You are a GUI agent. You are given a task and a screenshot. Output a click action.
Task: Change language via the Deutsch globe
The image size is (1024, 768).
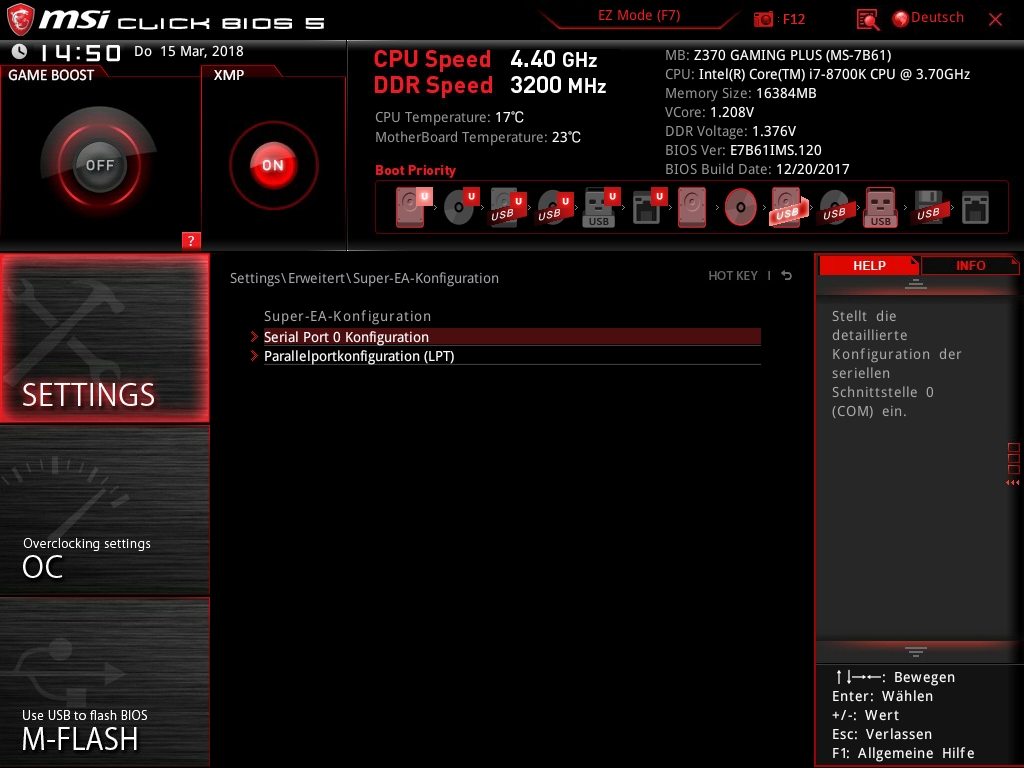(929, 18)
